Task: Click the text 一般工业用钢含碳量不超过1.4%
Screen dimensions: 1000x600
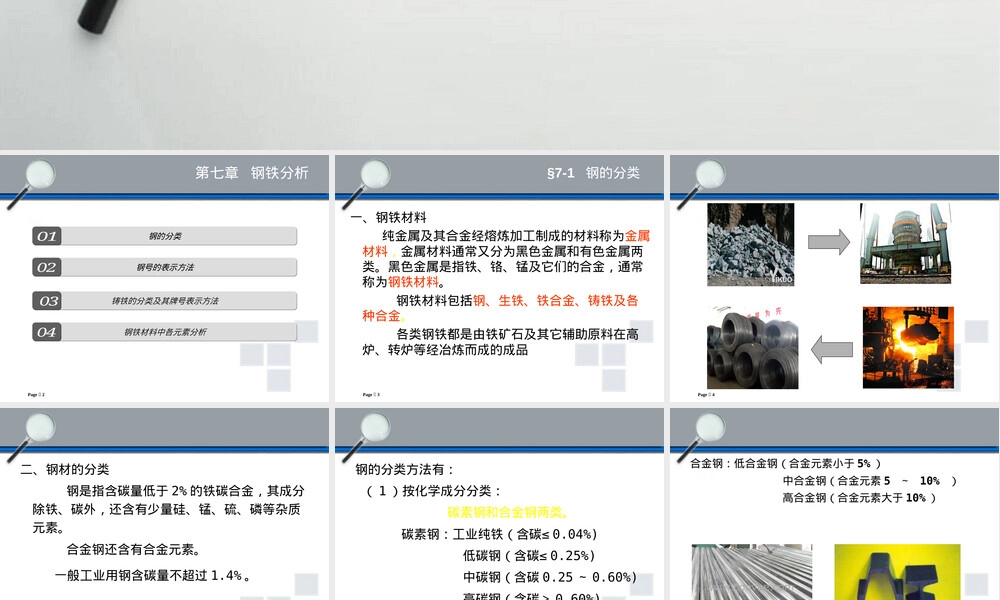Action: (x=152, y=575)
